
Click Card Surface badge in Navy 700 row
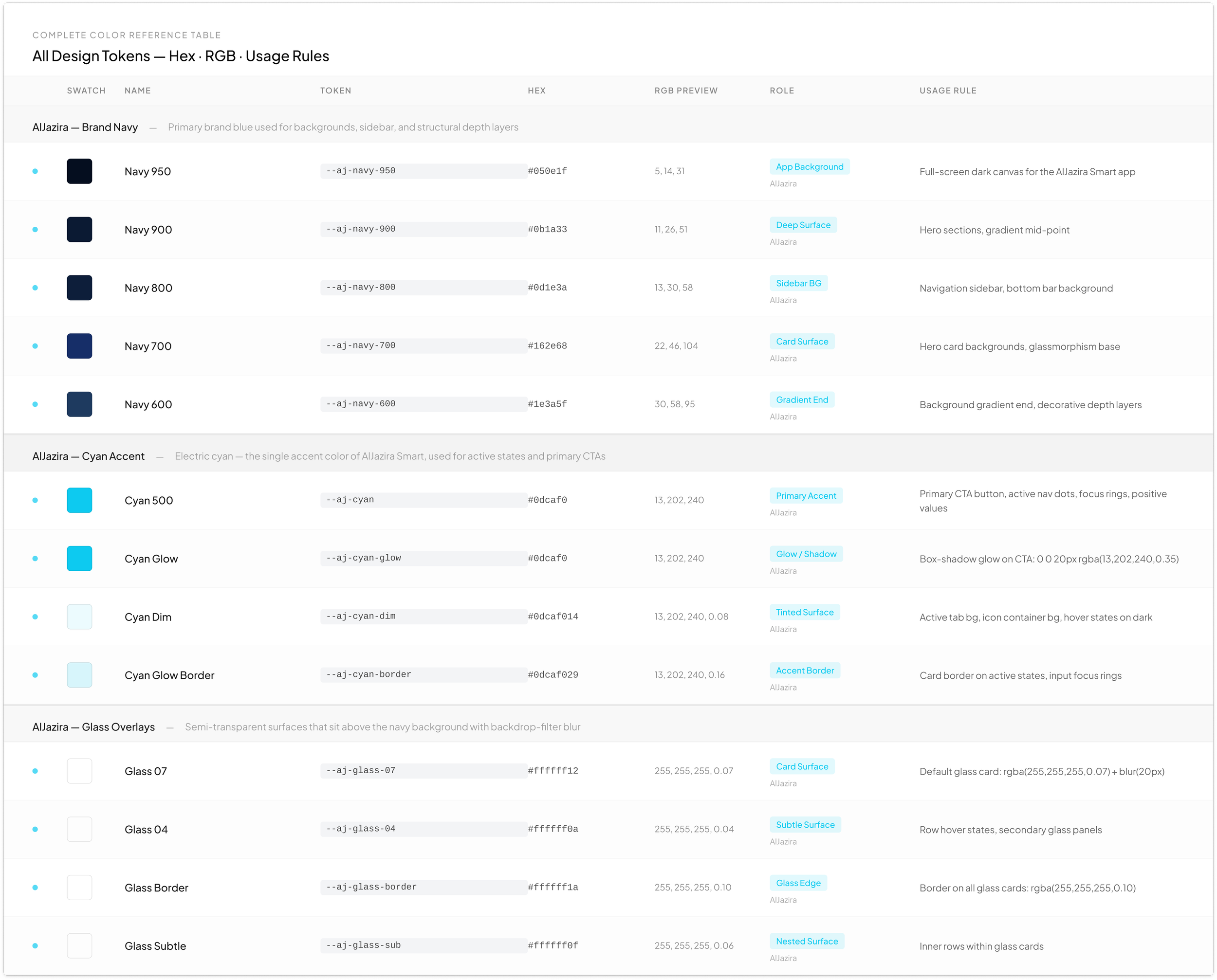tap(802, 341)
